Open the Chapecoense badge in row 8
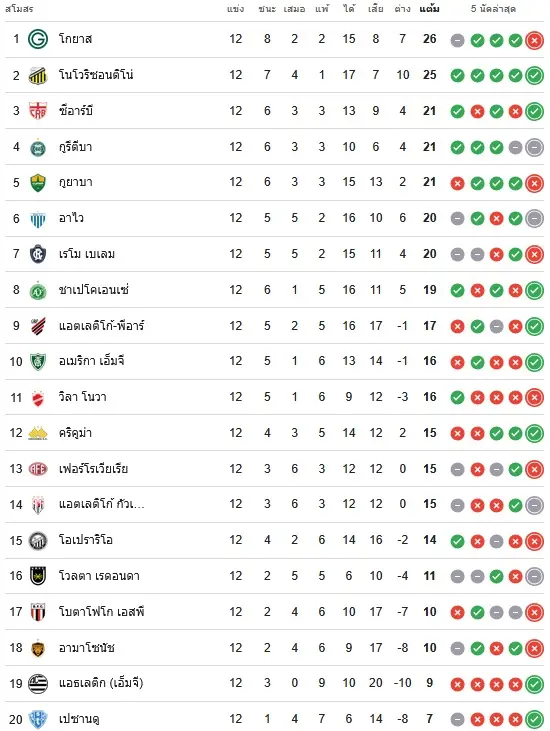 38,290
